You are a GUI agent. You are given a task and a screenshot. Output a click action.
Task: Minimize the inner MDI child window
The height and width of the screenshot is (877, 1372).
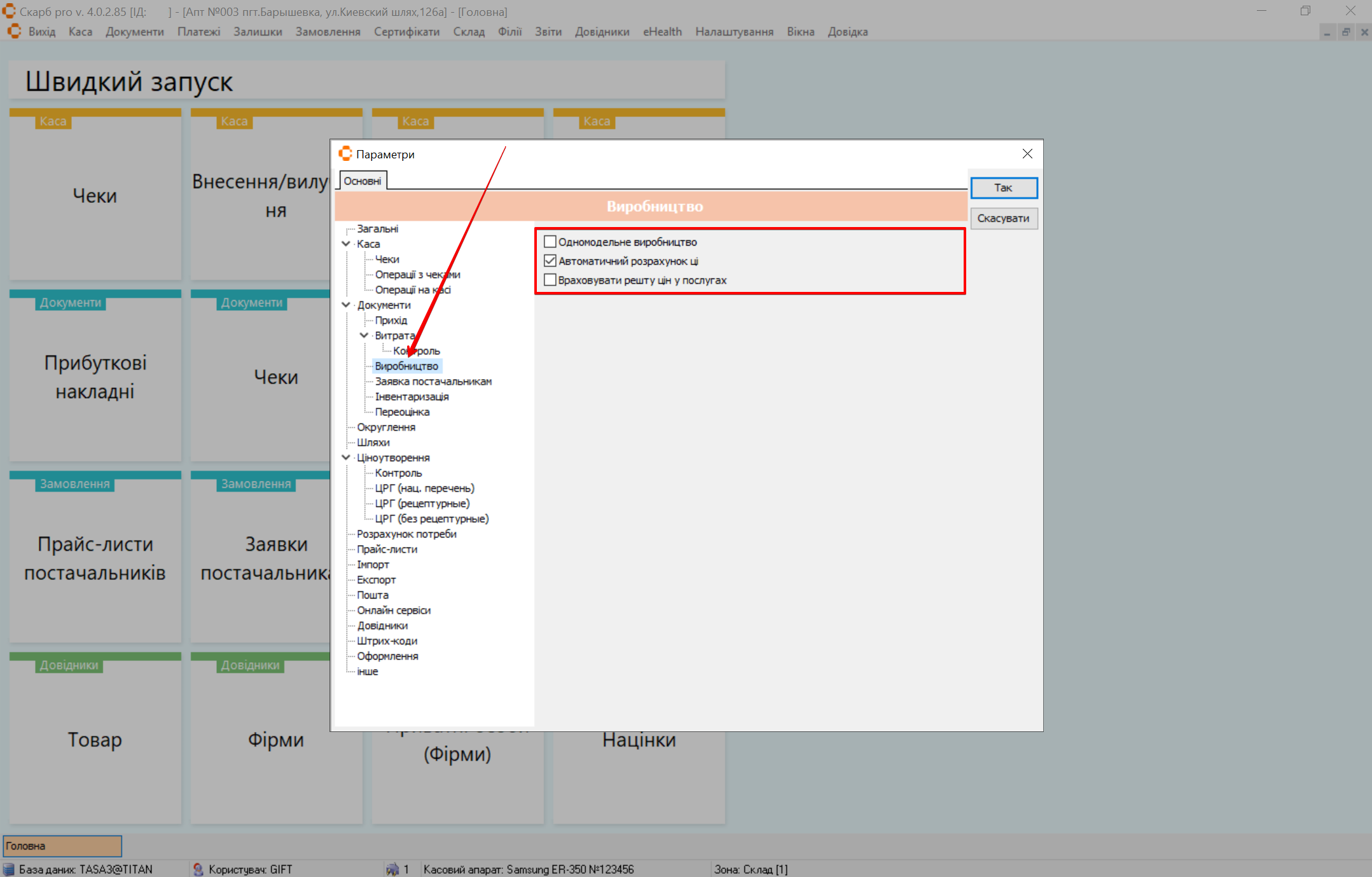[1327, 32]
